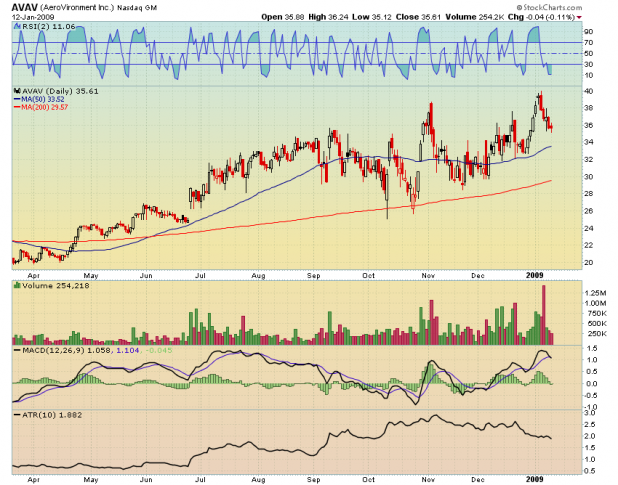The height and width of the screenshot is (485, 618).
Task: Click the "Low 35.12" value
Action: point(372,17)
